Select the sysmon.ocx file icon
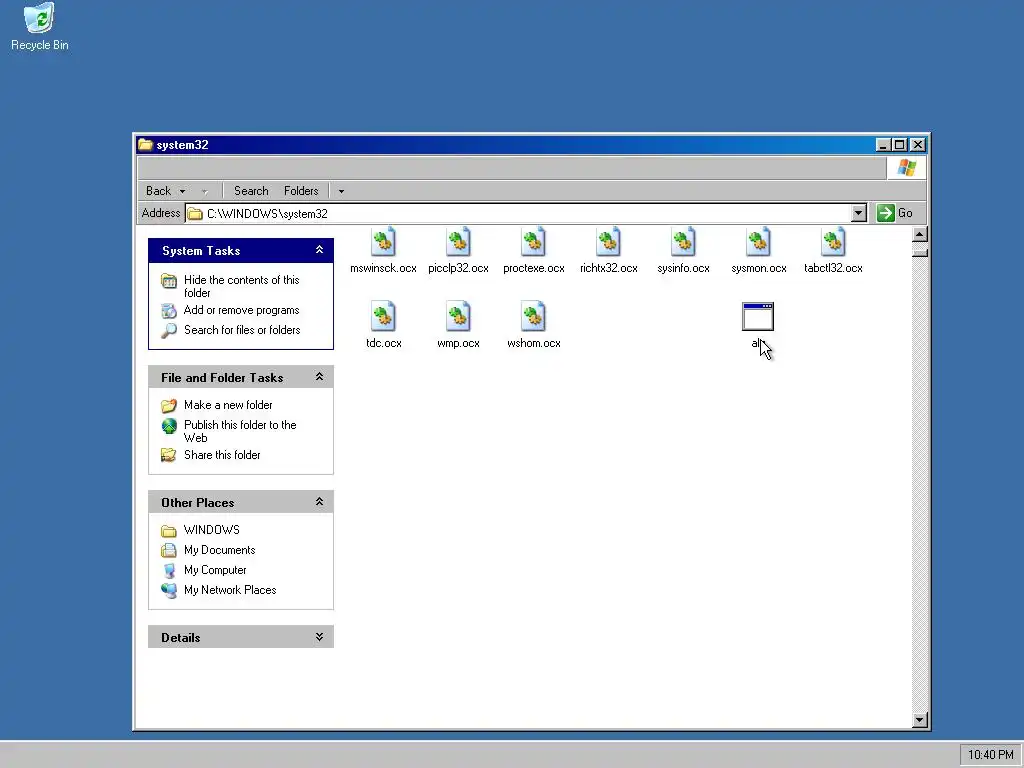Viewport: 1024px width, 768px height. point(758,242)
